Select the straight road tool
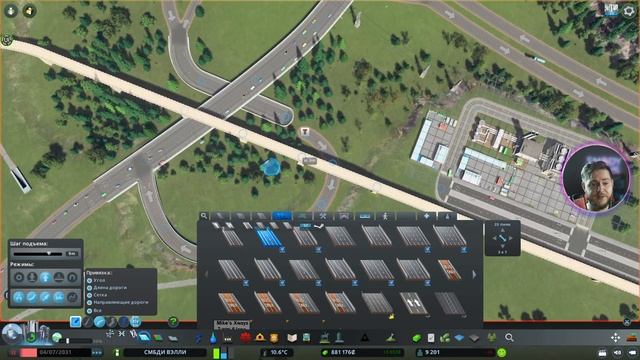Image resolution: width=640 pixels, height=360 pixels. [x=88, y=322]
